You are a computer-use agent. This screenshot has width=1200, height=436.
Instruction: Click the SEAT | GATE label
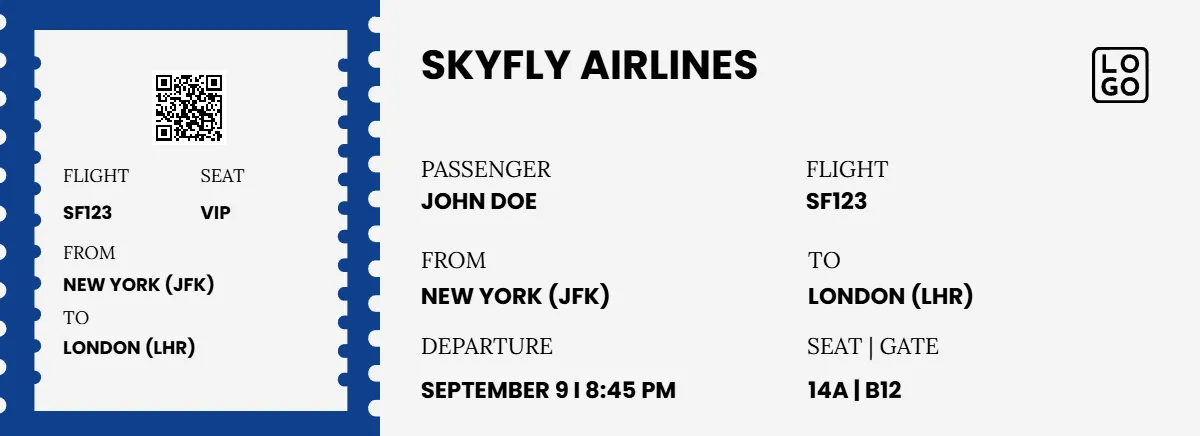[873, 347]
